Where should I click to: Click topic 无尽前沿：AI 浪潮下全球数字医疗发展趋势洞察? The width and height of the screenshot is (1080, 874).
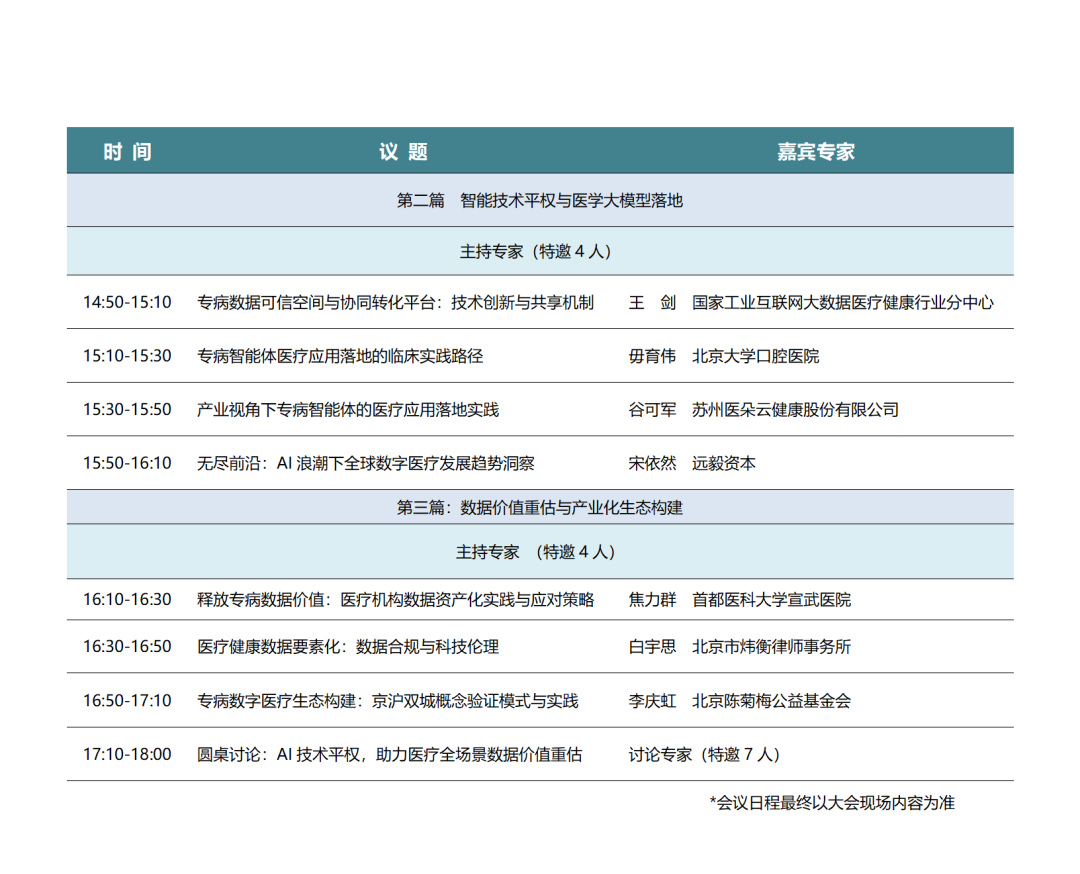tap(366, 464)
